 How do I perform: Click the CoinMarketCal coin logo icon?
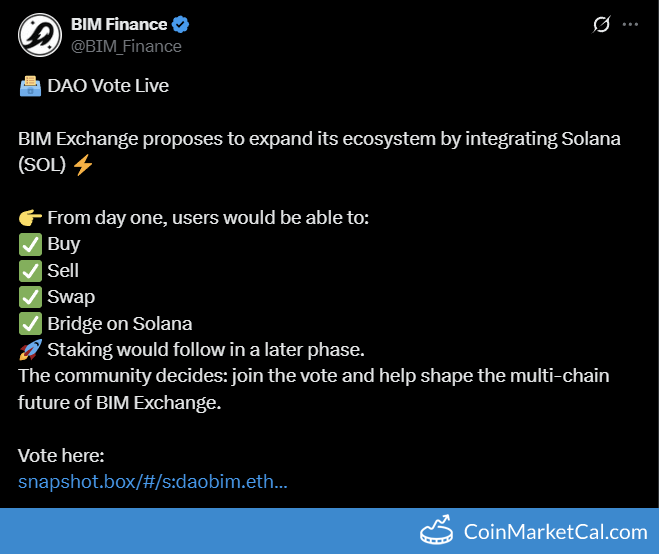pos(437,530)
